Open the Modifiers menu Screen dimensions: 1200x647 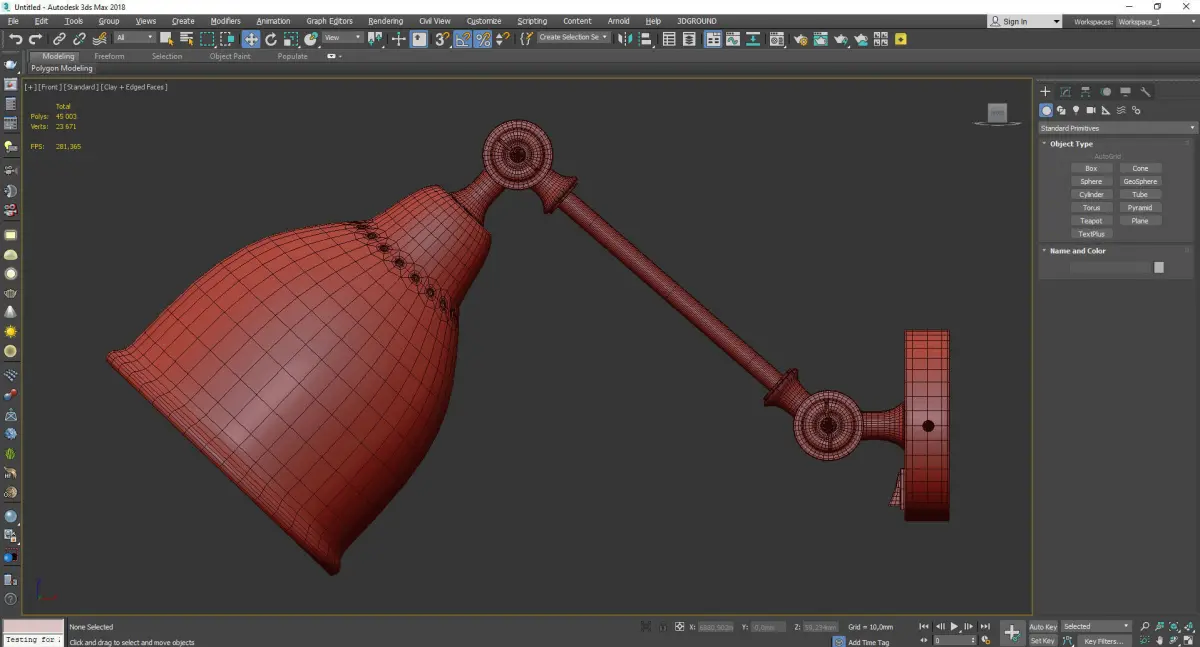point(225,21)
